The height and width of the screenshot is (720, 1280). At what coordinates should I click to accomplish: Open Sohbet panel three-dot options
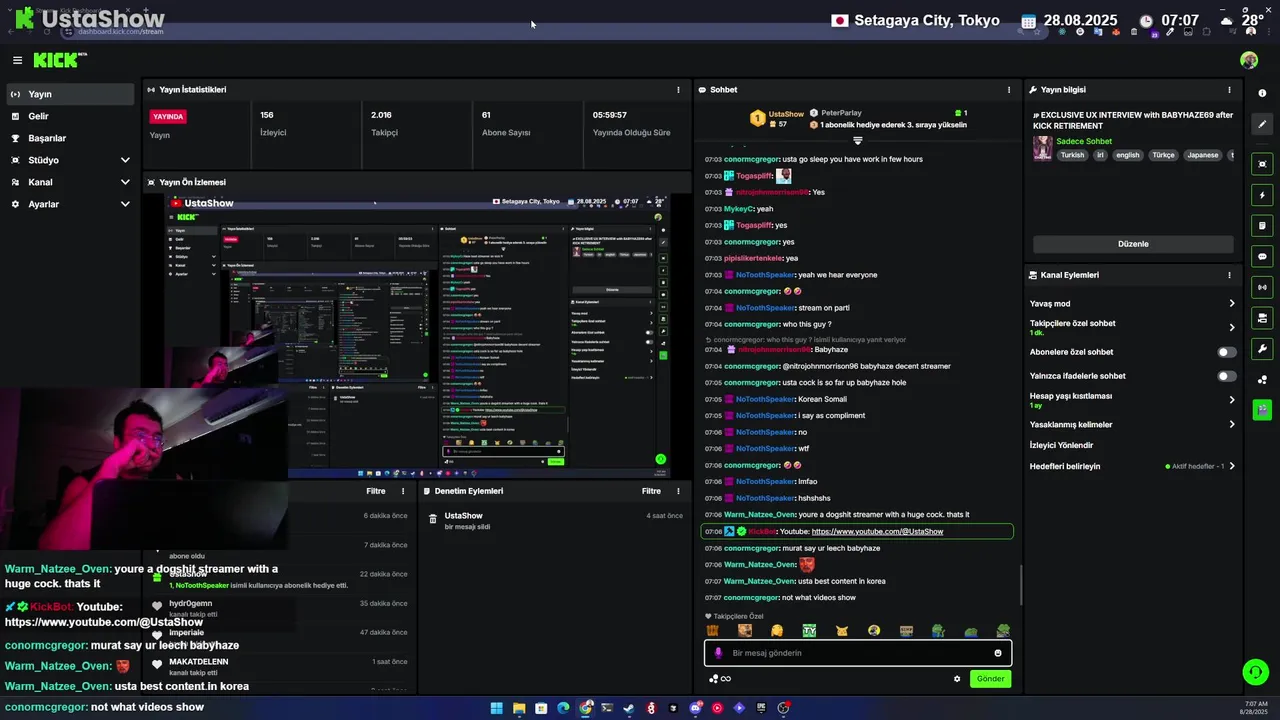click(1008, 90)
